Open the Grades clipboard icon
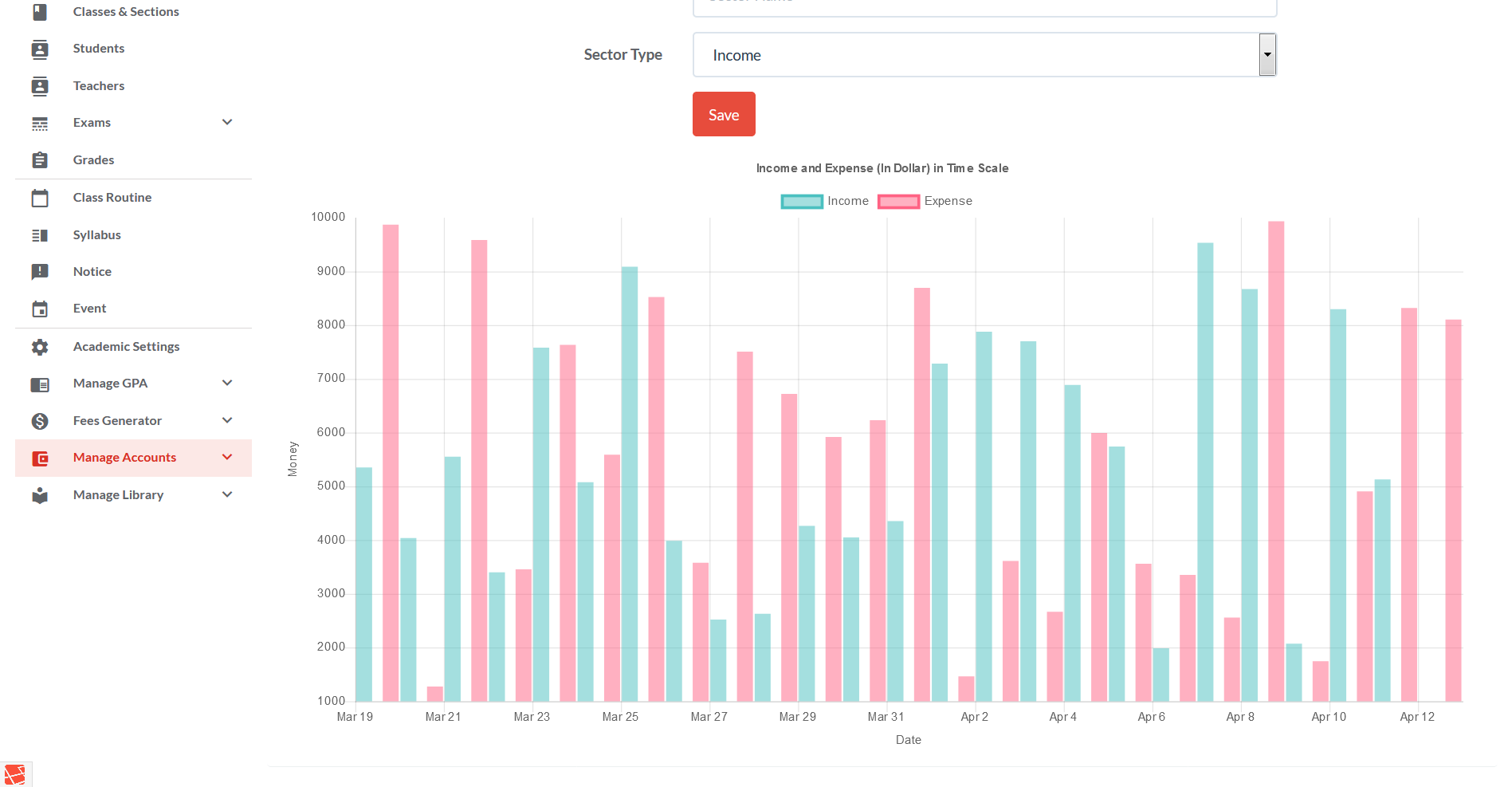The image size is (1512, 787). [40, 160]
